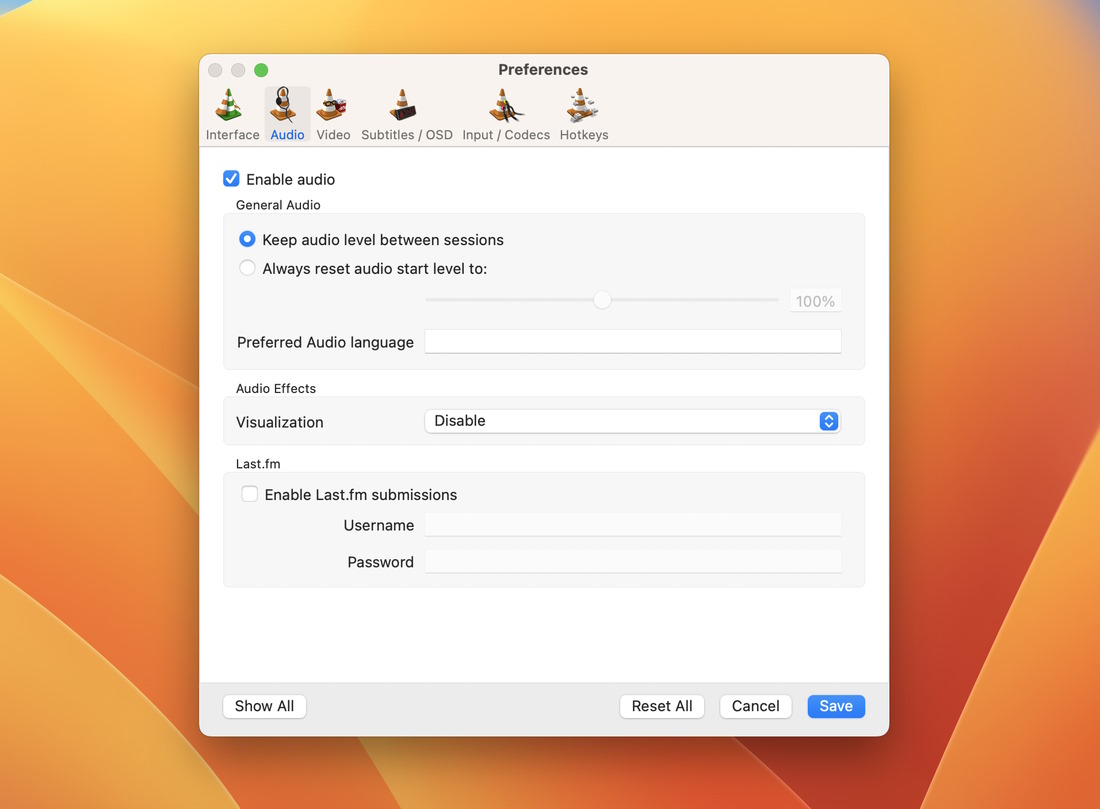Cancel the preferences dialog
The height and width of the screenshot is (809, 1100).
755,706
